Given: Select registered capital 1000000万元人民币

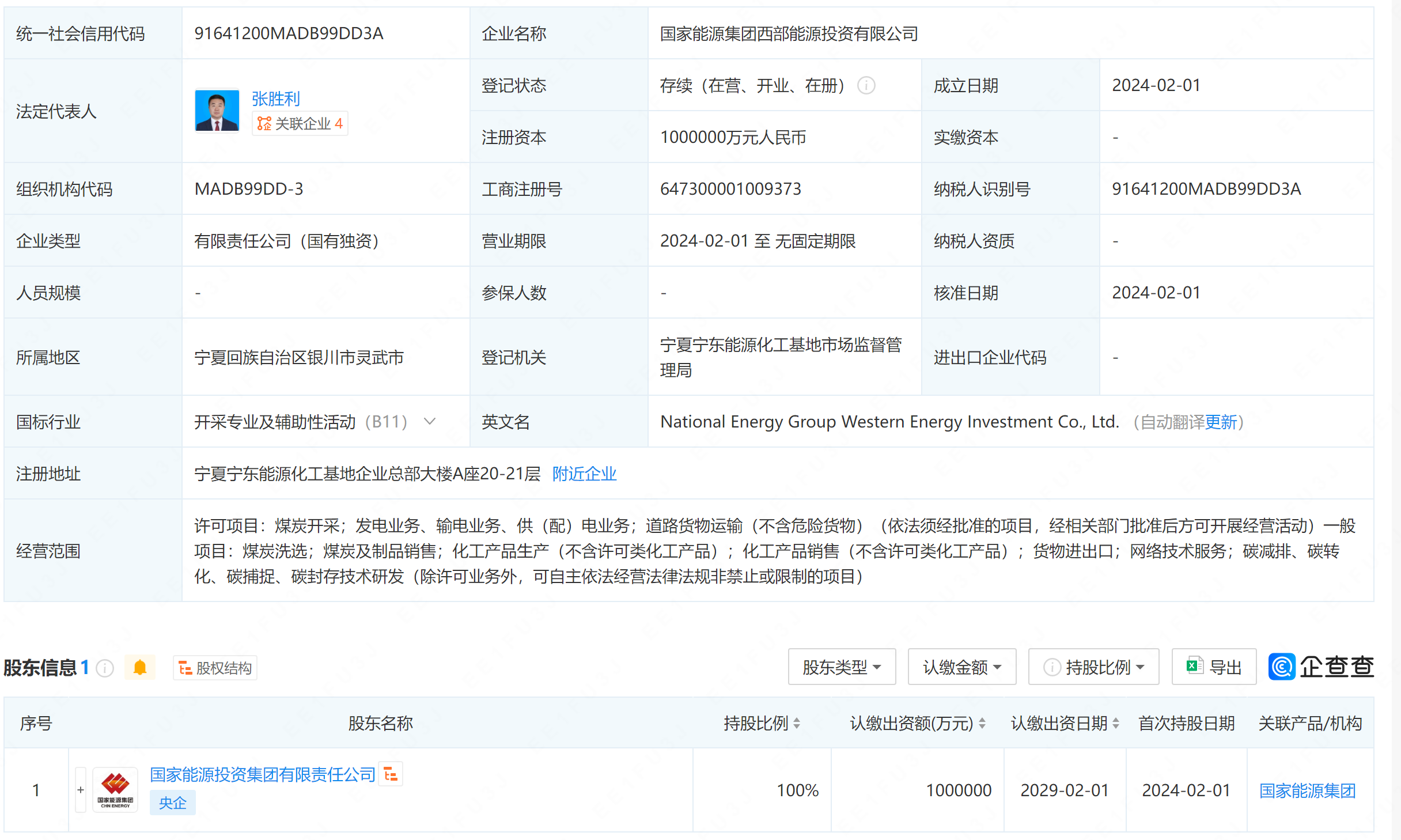Looking at the screenshot, I should click(733, 137).
